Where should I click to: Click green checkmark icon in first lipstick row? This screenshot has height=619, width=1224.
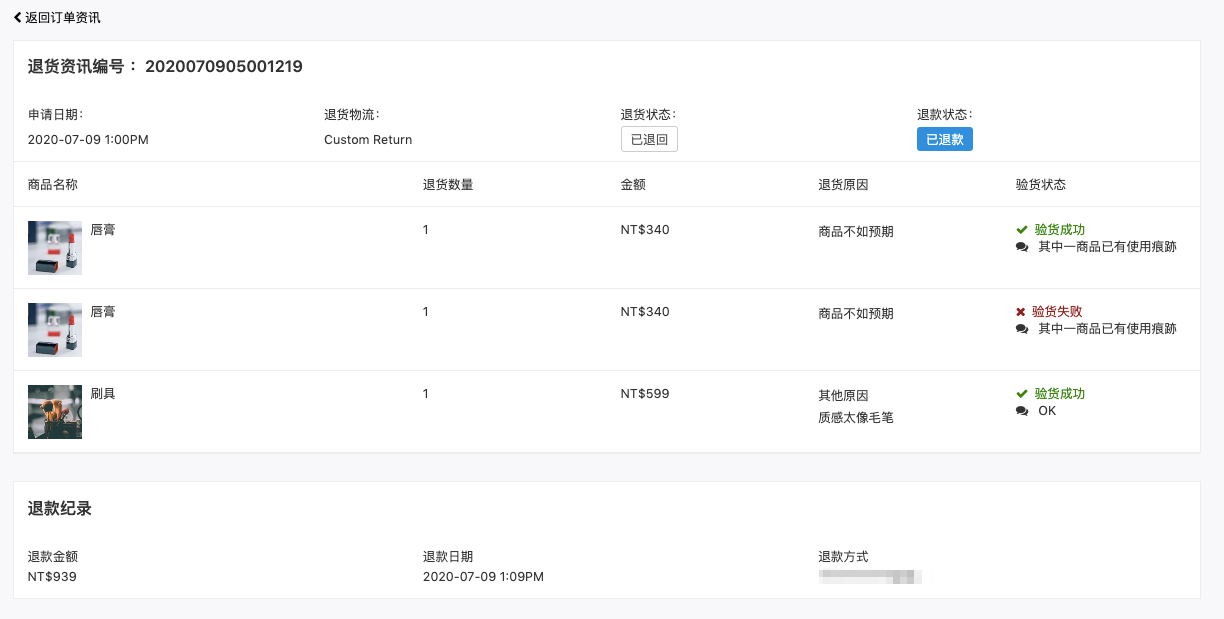click(1022, 229)
